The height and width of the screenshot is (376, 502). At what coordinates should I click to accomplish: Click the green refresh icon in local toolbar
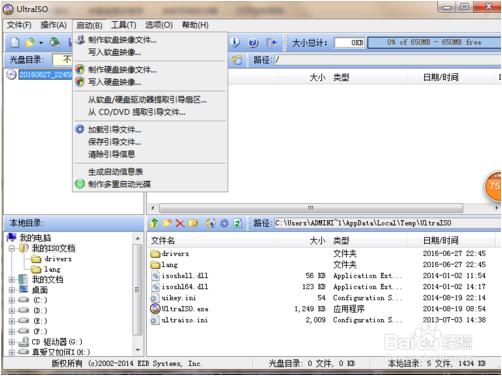point(237,223)
